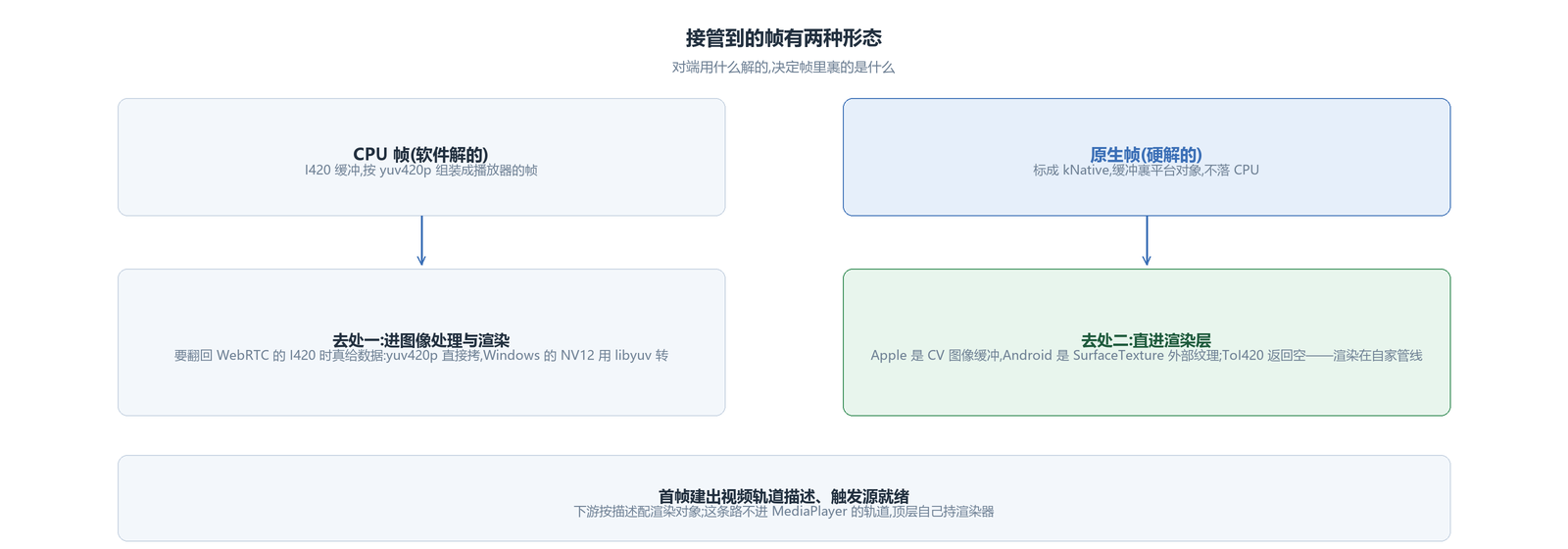Click the I420 缓冲 yuv420p description line
The height and width of the screenshot is (549, 1568).
pyautogui.click(x=420, y=170)
